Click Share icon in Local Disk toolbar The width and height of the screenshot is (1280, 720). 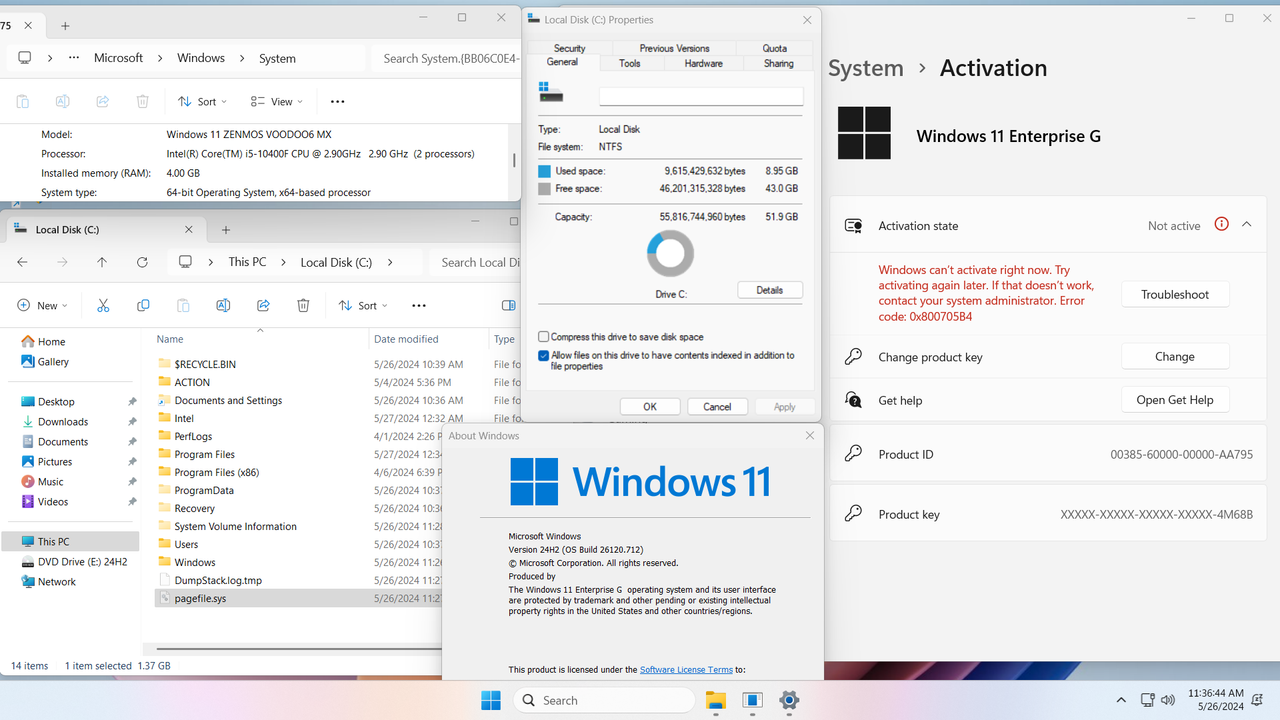point(263,305)
